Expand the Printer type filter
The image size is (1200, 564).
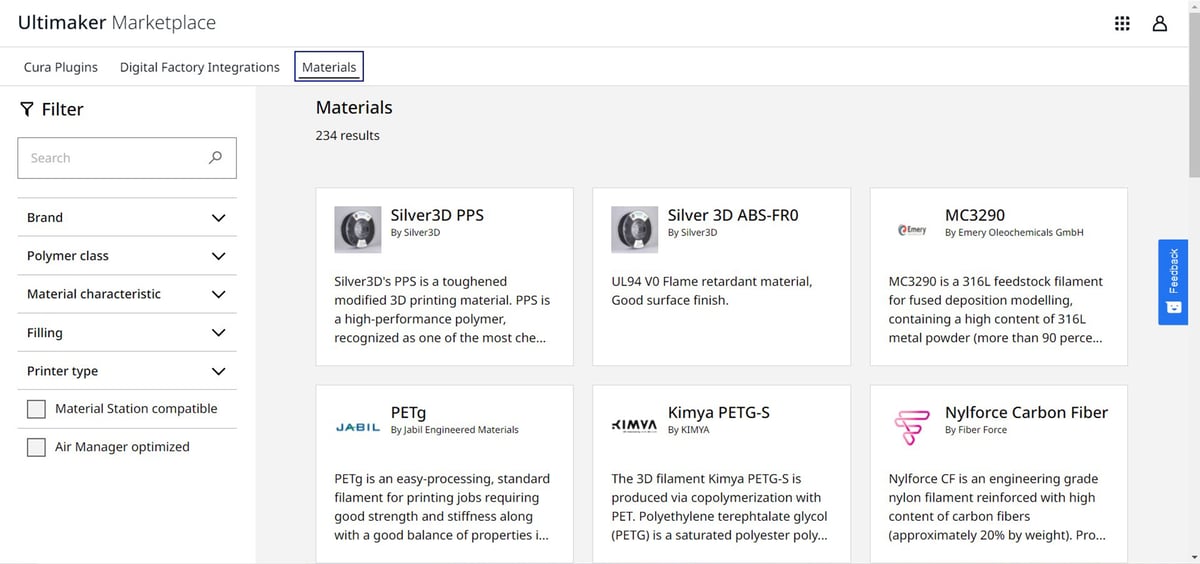127,371
